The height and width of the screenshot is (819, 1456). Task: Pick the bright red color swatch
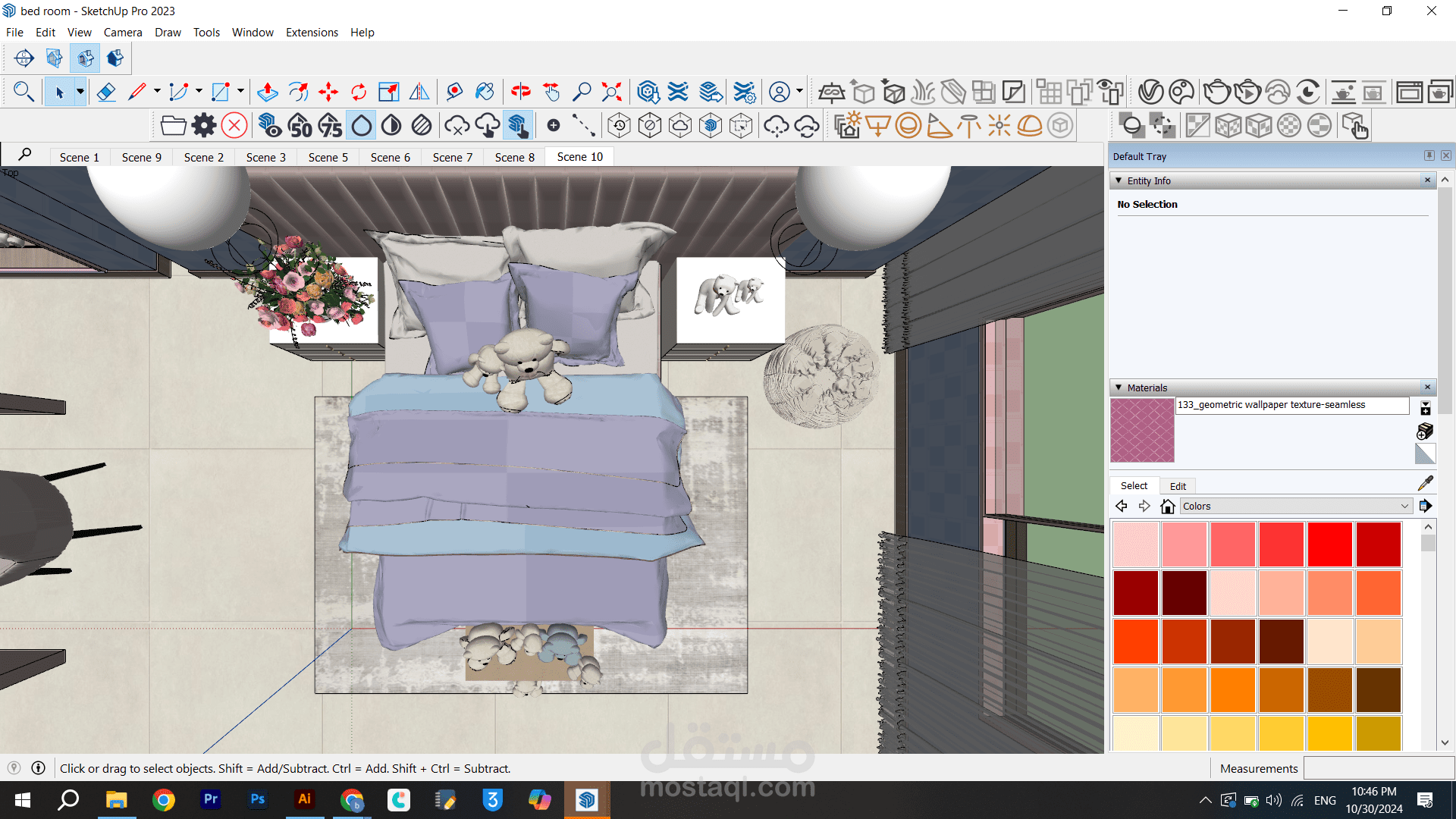pos(1329,544)
